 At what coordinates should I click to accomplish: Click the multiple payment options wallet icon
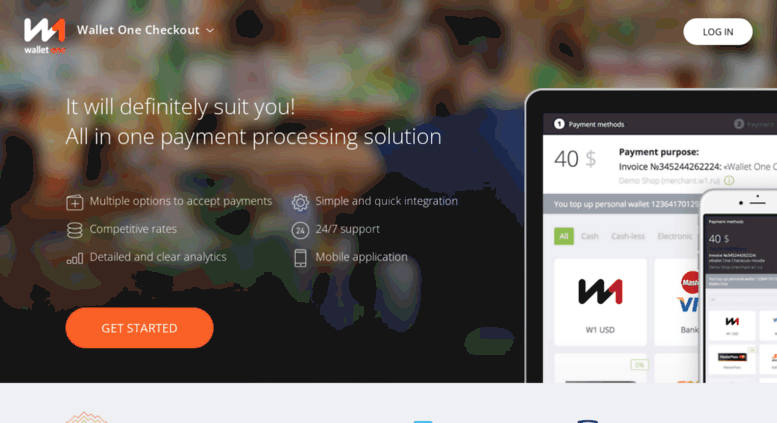(75, 202)
